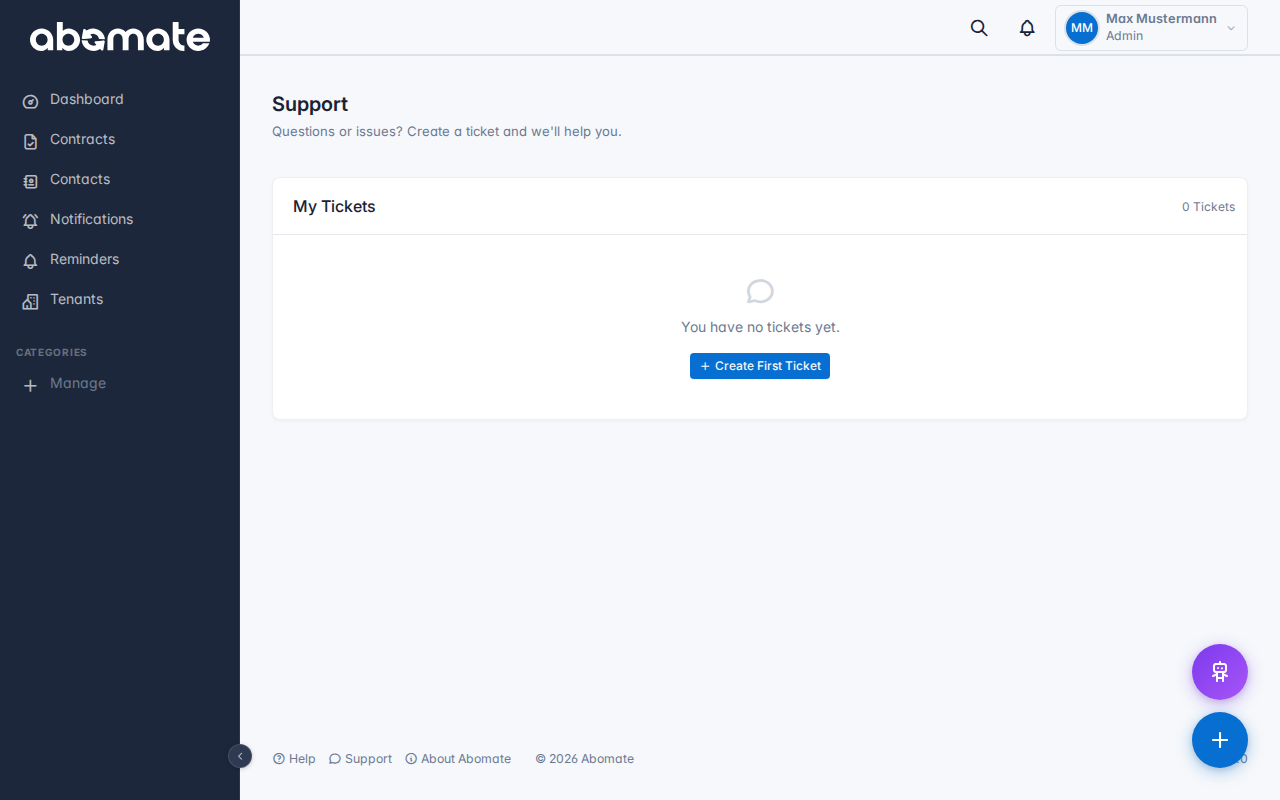Click the search magnifier in the top bar
Viewport: 1280px width, 800px height.
tap(978, 28)
